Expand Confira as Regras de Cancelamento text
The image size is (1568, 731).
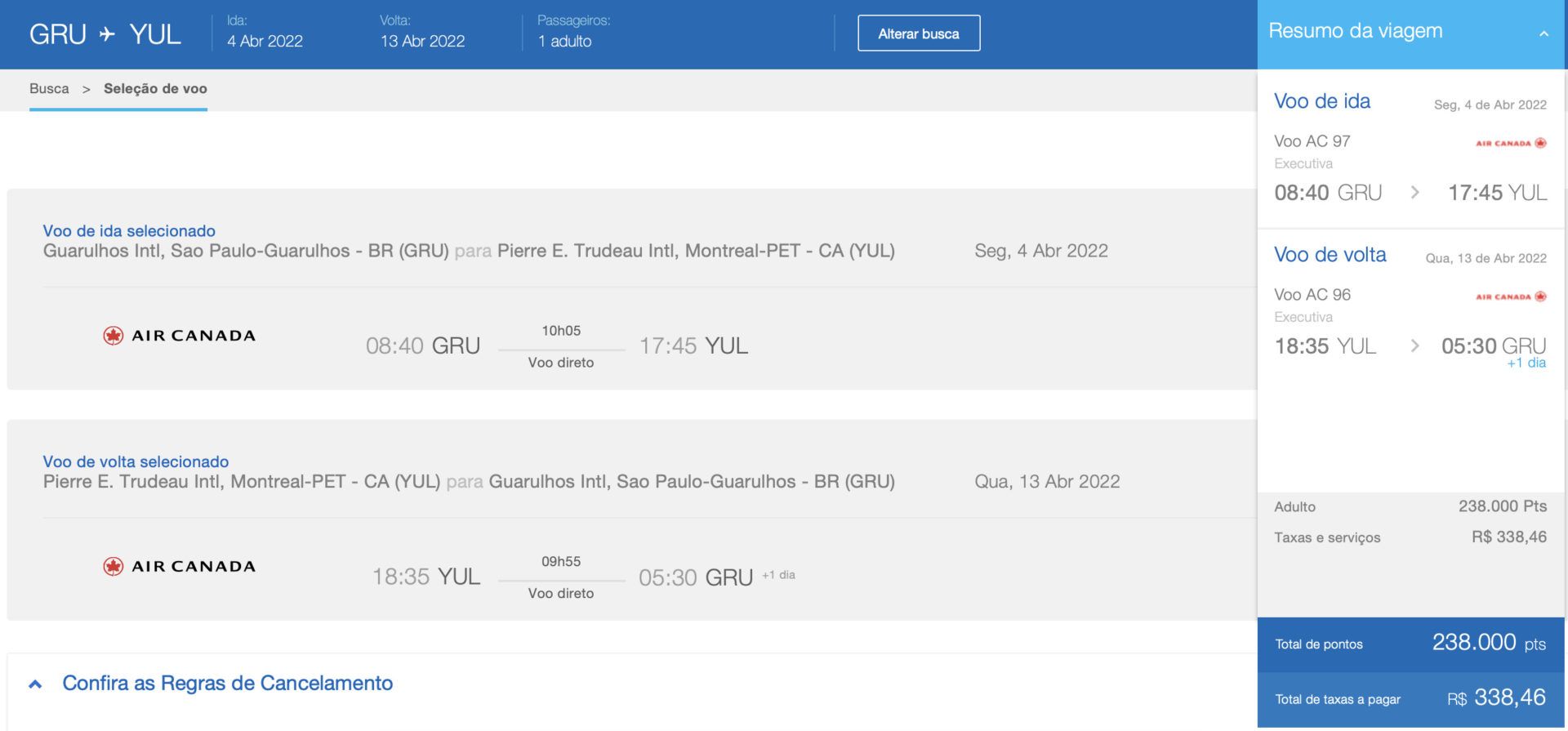(227, 684)
